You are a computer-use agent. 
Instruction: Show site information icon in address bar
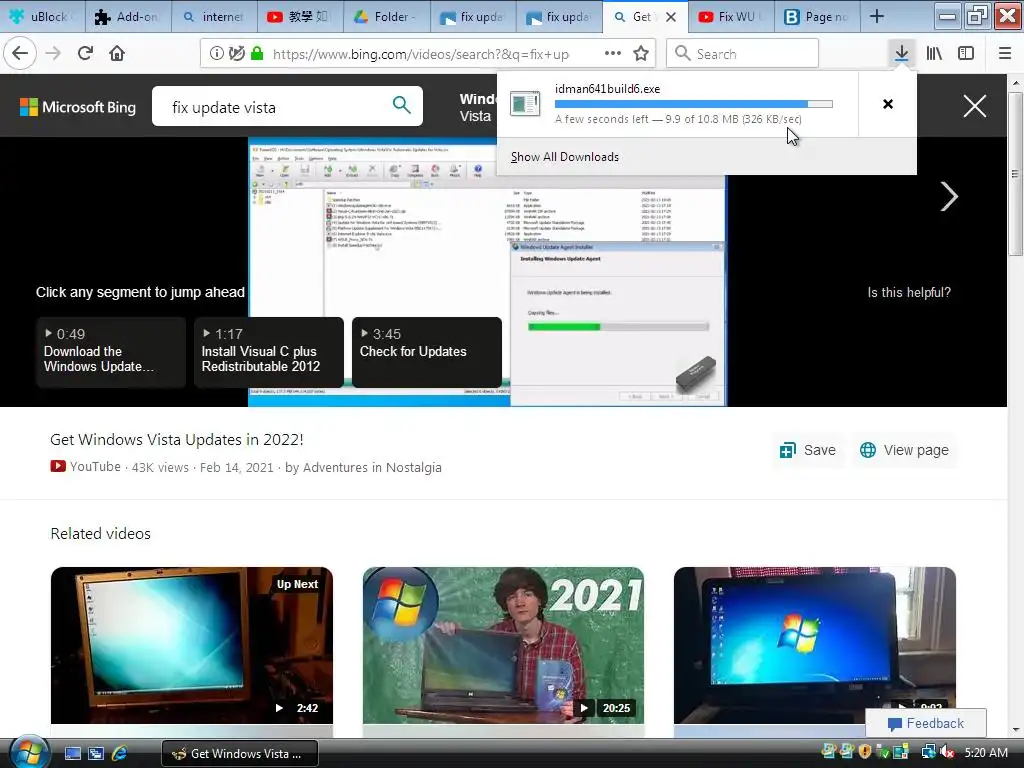pos(216,54)
